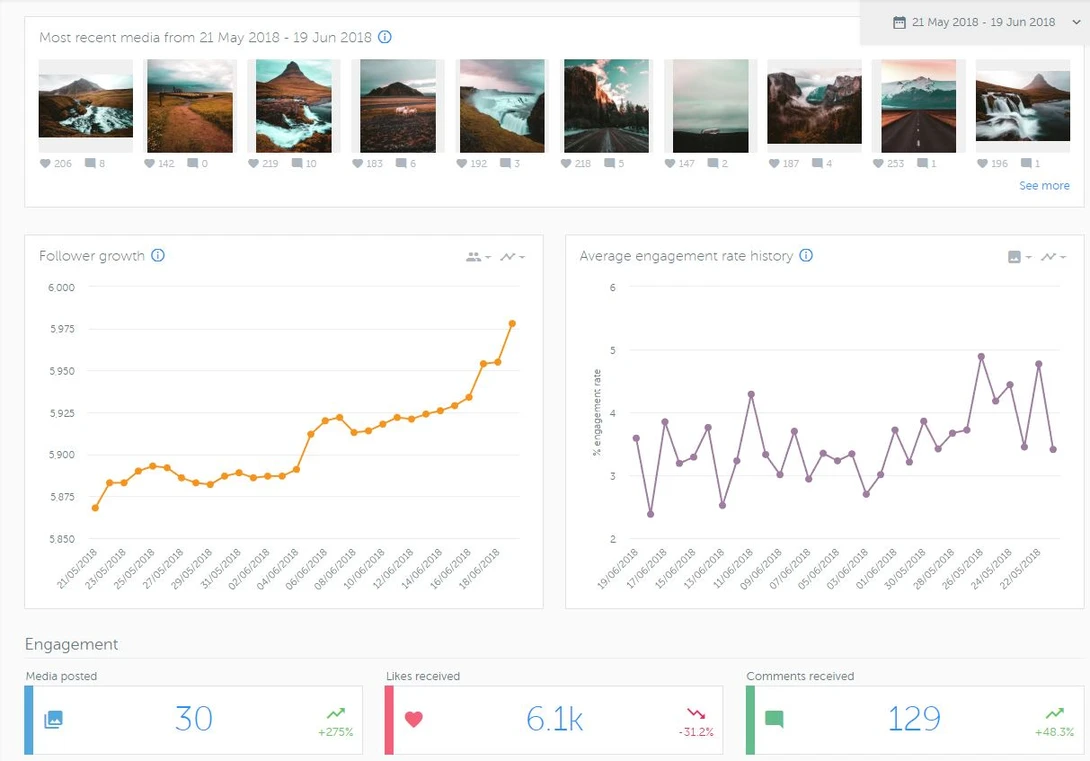Click comment icon next to 4 comments
Screen dimensions: 1090x761
point(818,163)
